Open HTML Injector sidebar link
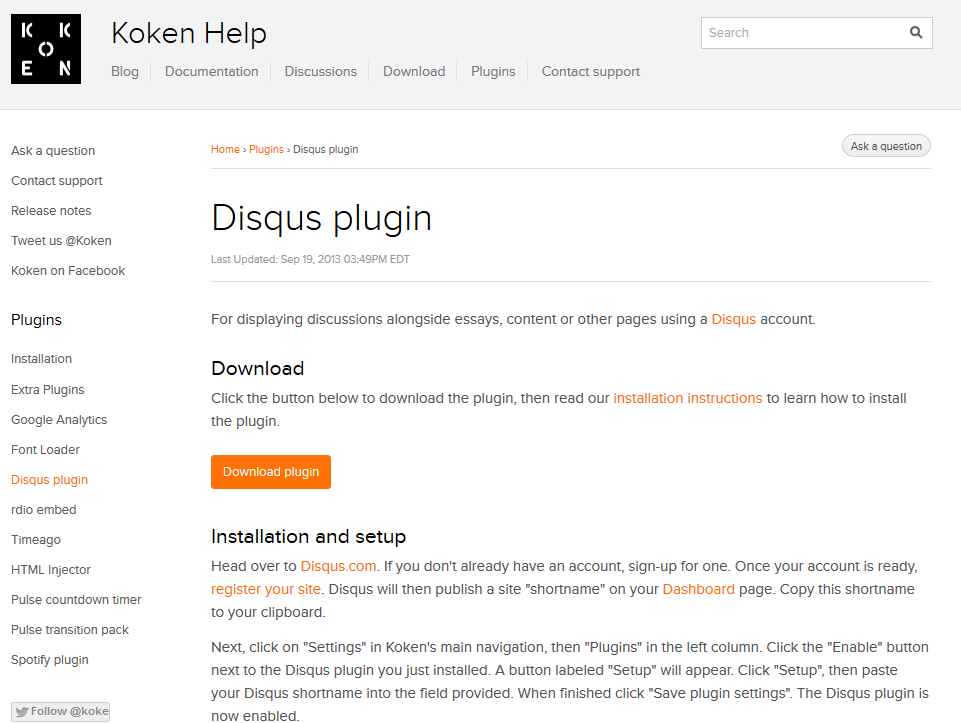Viewport: 961px width, 723px height. pos(51,570)
